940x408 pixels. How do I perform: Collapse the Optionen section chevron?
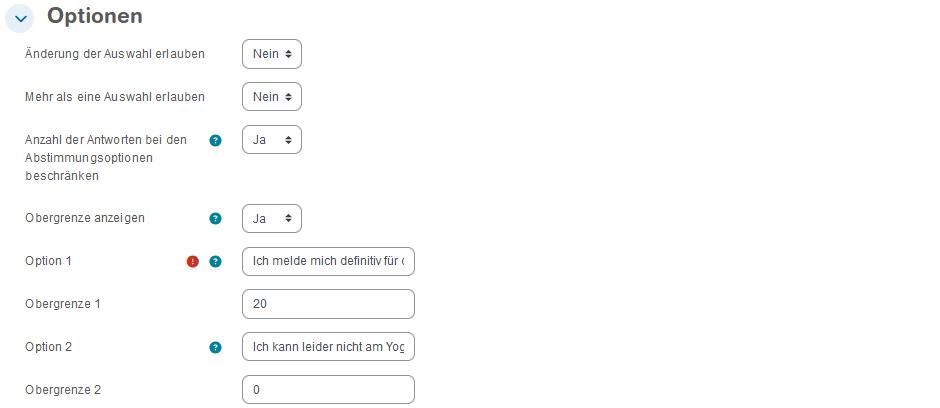tap(21, 18)
